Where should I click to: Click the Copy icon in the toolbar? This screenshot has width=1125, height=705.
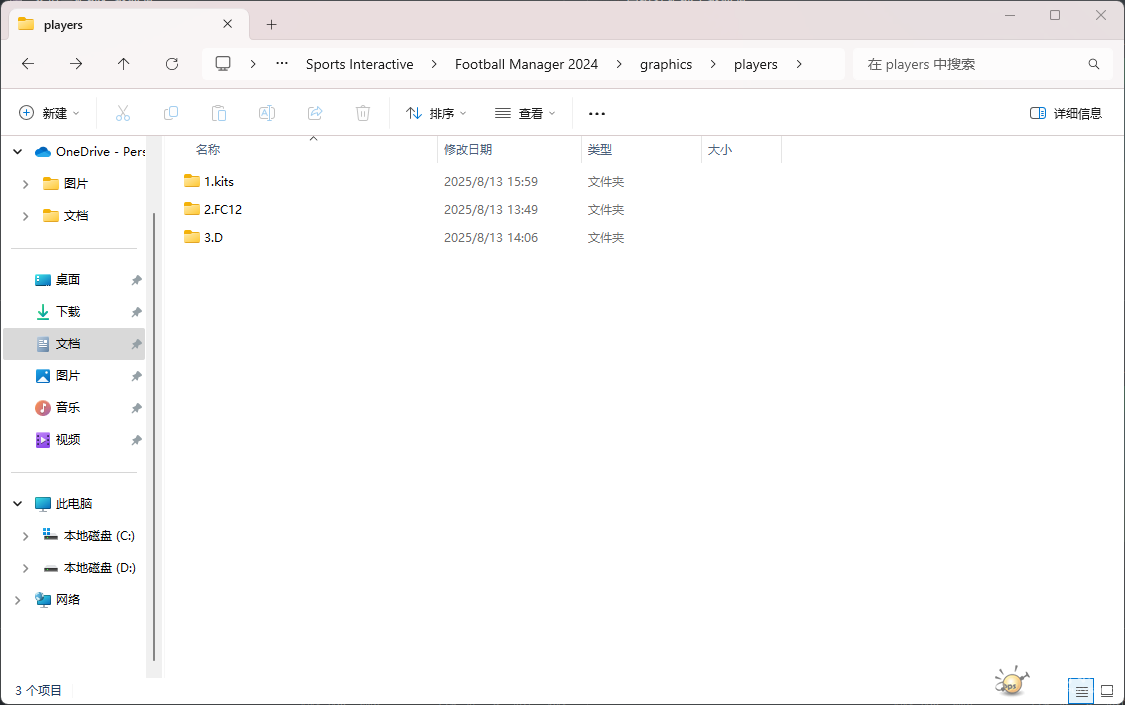pos(171,112)
